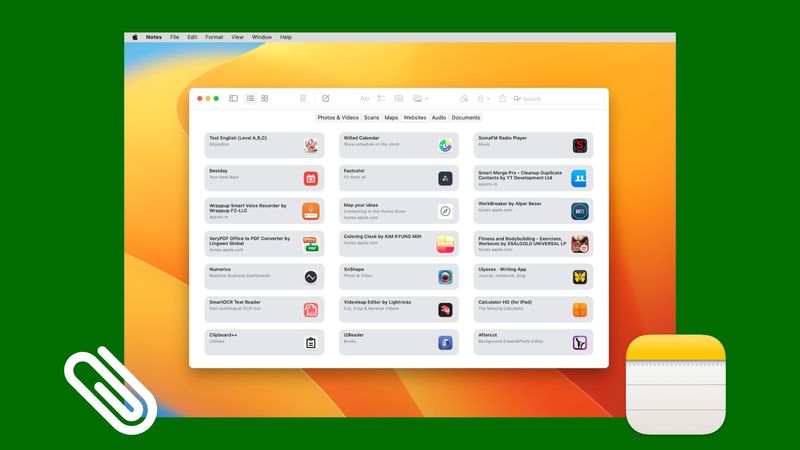
Task: Click the VeryPDF Office to PDF icon
Action: (x=311, y=244)
